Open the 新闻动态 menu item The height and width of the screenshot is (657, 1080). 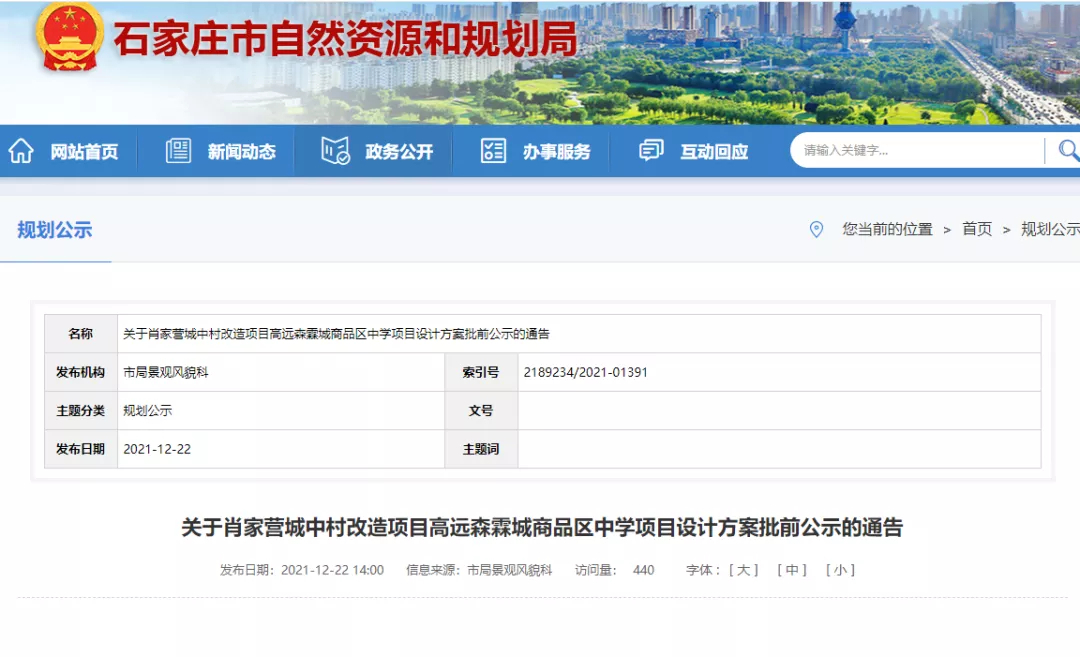pos(242,152)
